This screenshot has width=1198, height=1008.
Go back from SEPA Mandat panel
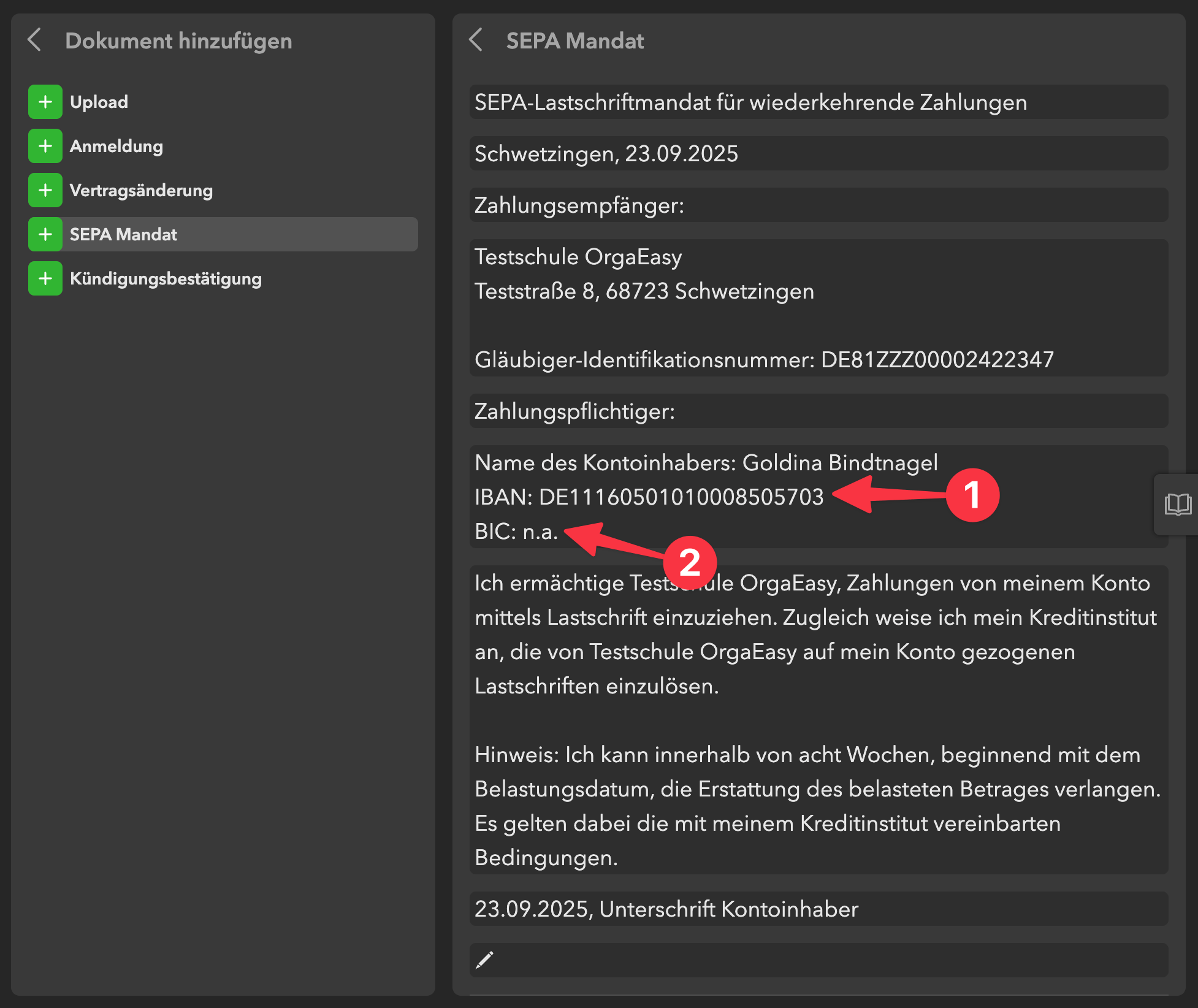tap(476, 40)
